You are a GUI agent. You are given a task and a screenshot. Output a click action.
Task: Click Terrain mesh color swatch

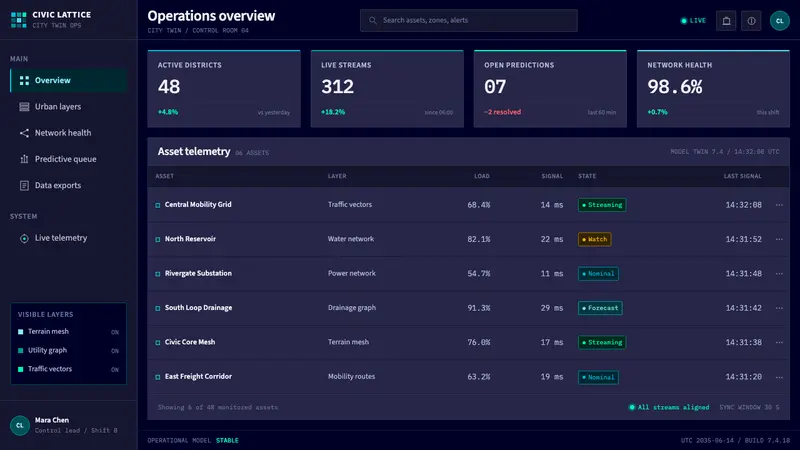20,332
